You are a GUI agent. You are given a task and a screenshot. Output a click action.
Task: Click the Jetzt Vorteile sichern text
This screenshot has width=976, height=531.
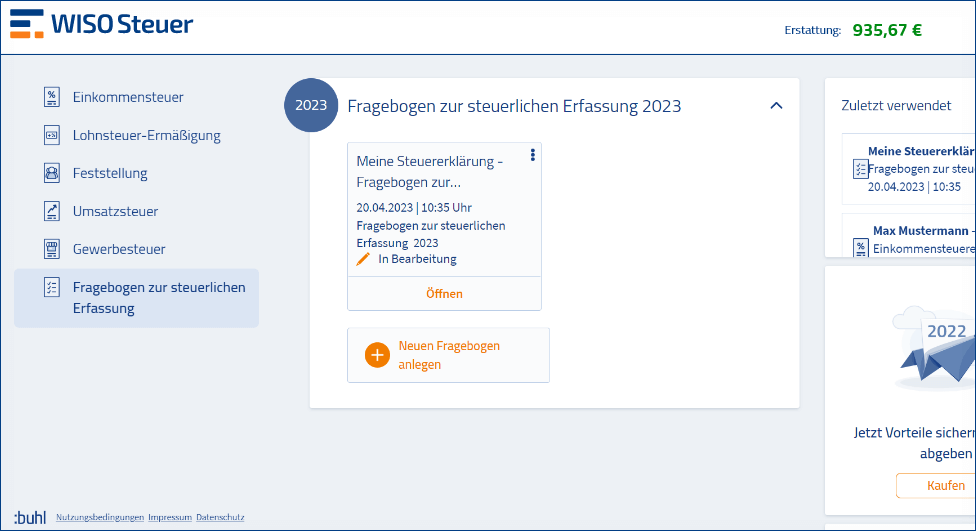click(x=914, y=433)
